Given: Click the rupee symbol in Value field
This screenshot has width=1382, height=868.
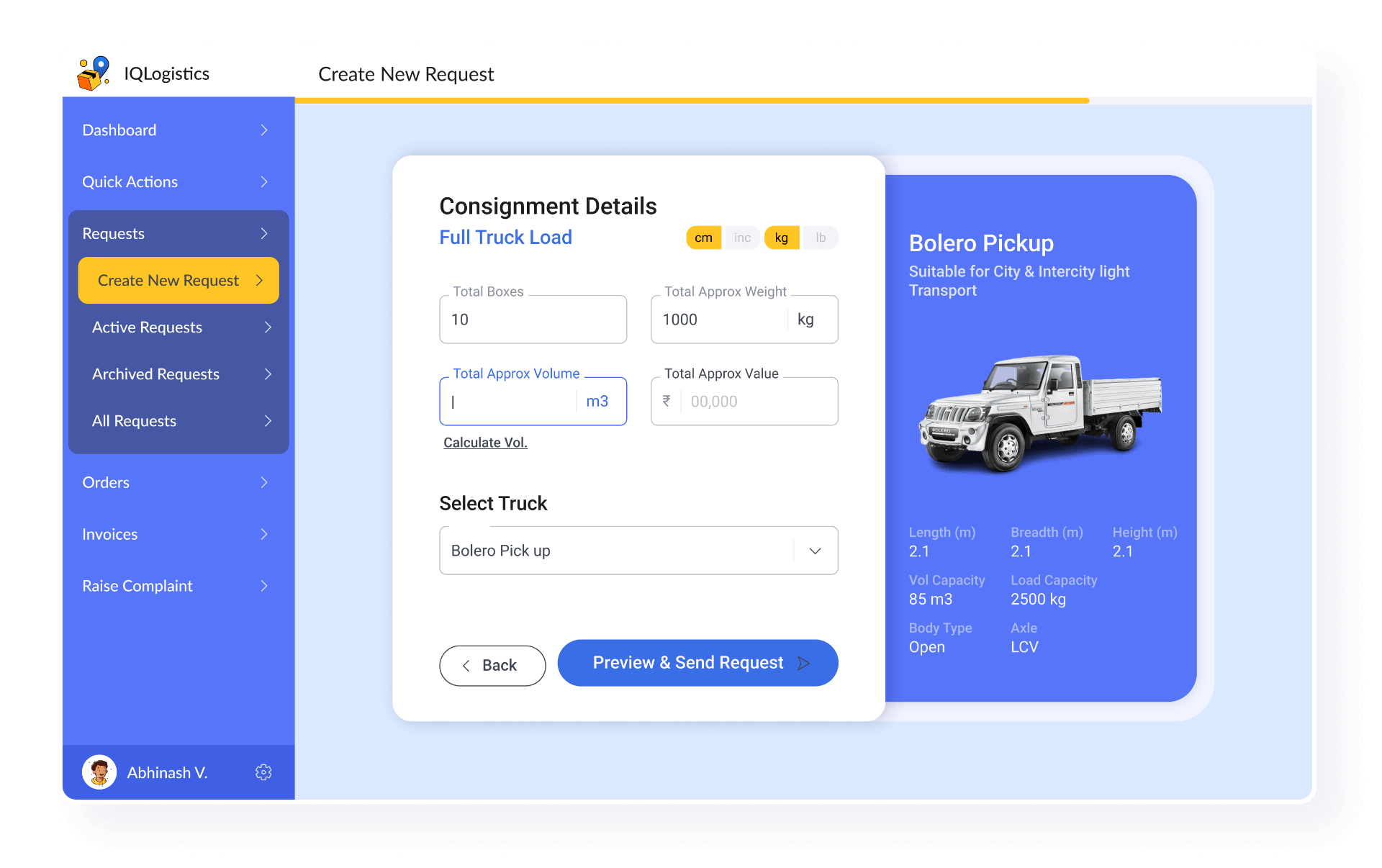Looking at the screenshot, I should pos(667,401).
